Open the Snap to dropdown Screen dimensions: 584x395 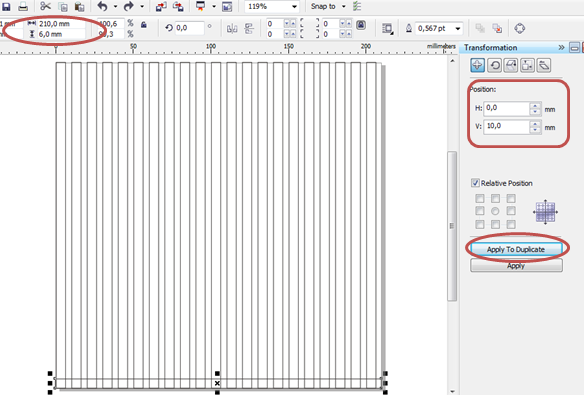click(343, 6)
